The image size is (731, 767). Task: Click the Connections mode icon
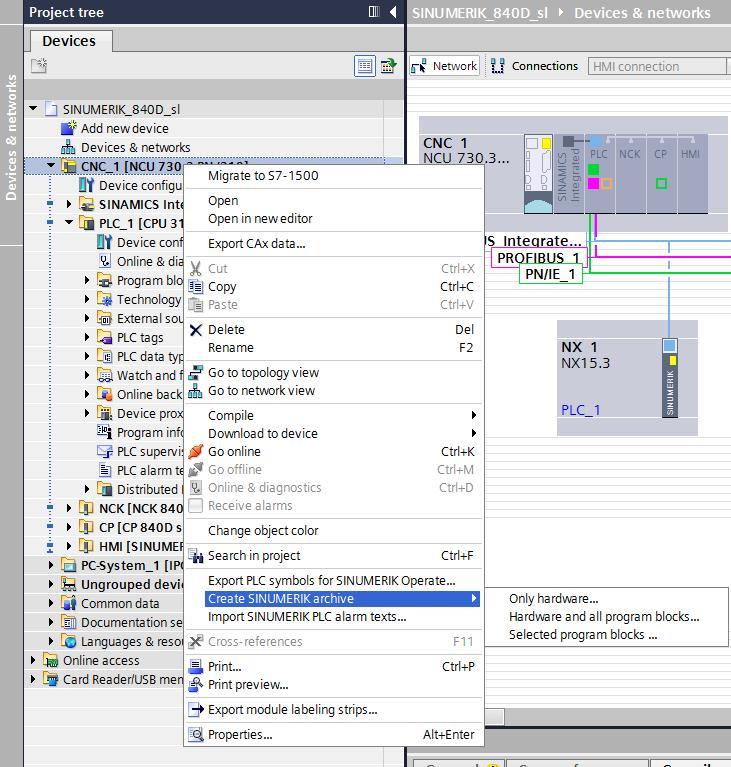pyautogui.click(x=498, y=66)
